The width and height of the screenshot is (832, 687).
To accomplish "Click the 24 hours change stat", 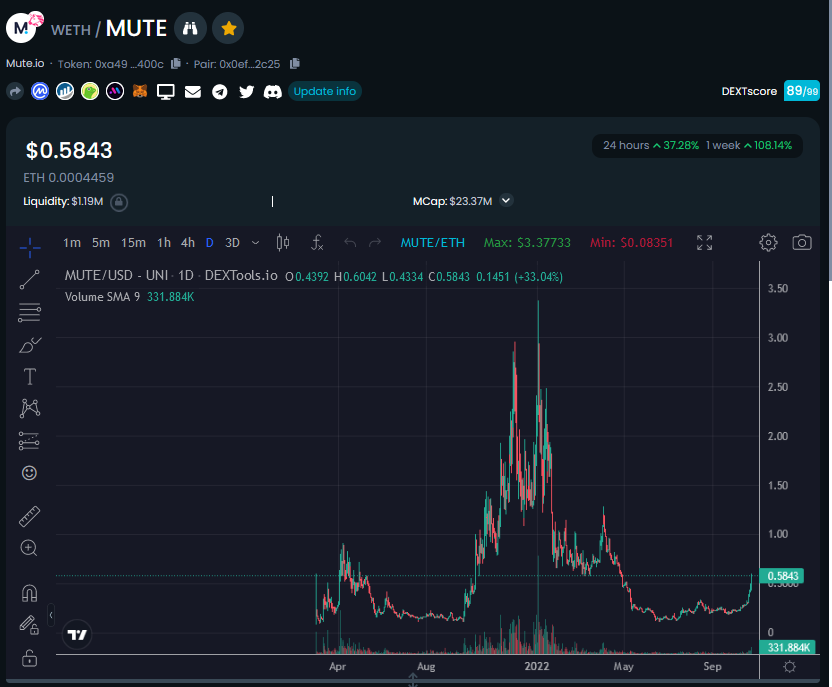I will coord(651,145).
